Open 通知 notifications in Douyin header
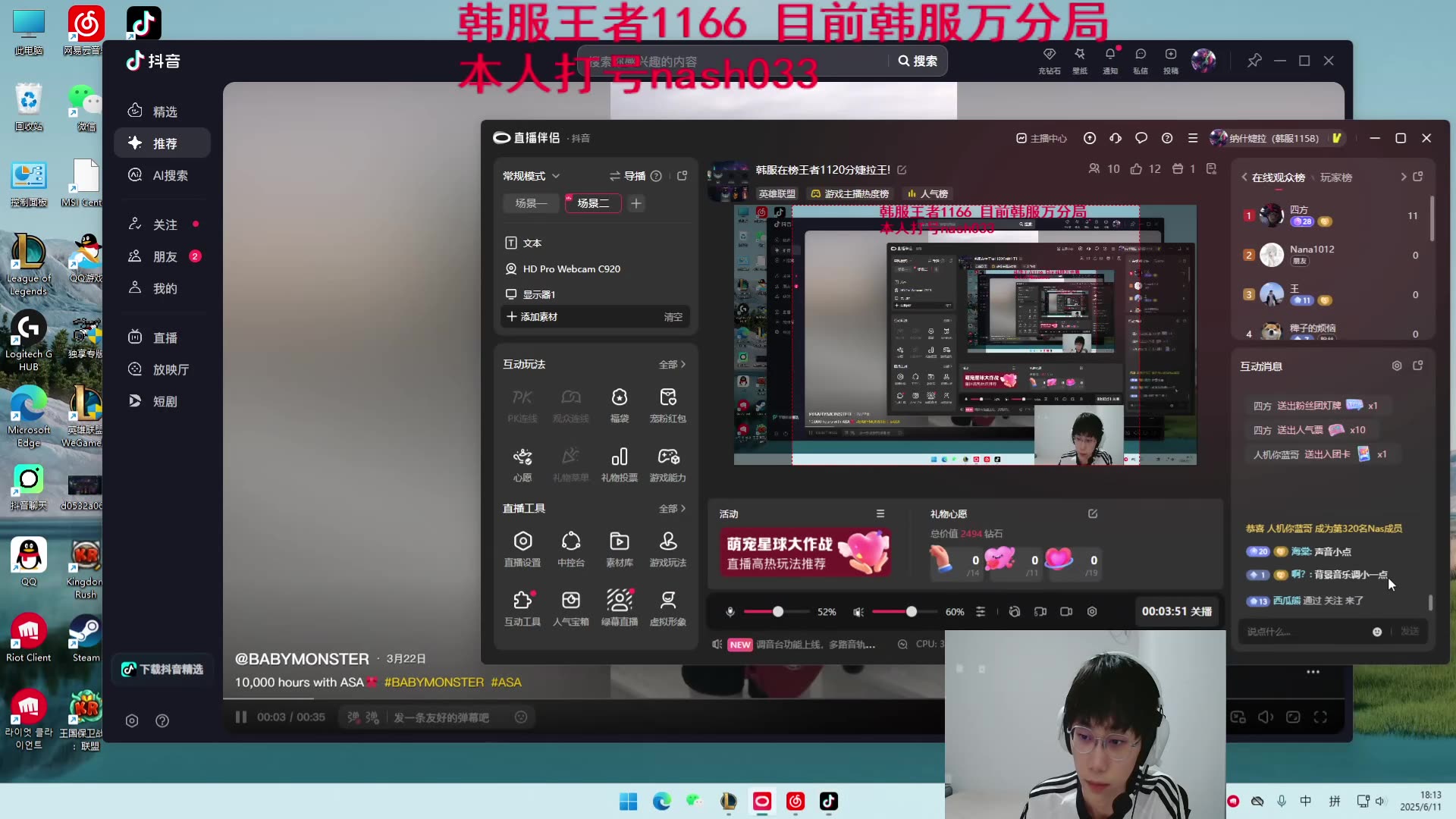The width and height of the screenshot is (1456, 819). pos(1110,61)
